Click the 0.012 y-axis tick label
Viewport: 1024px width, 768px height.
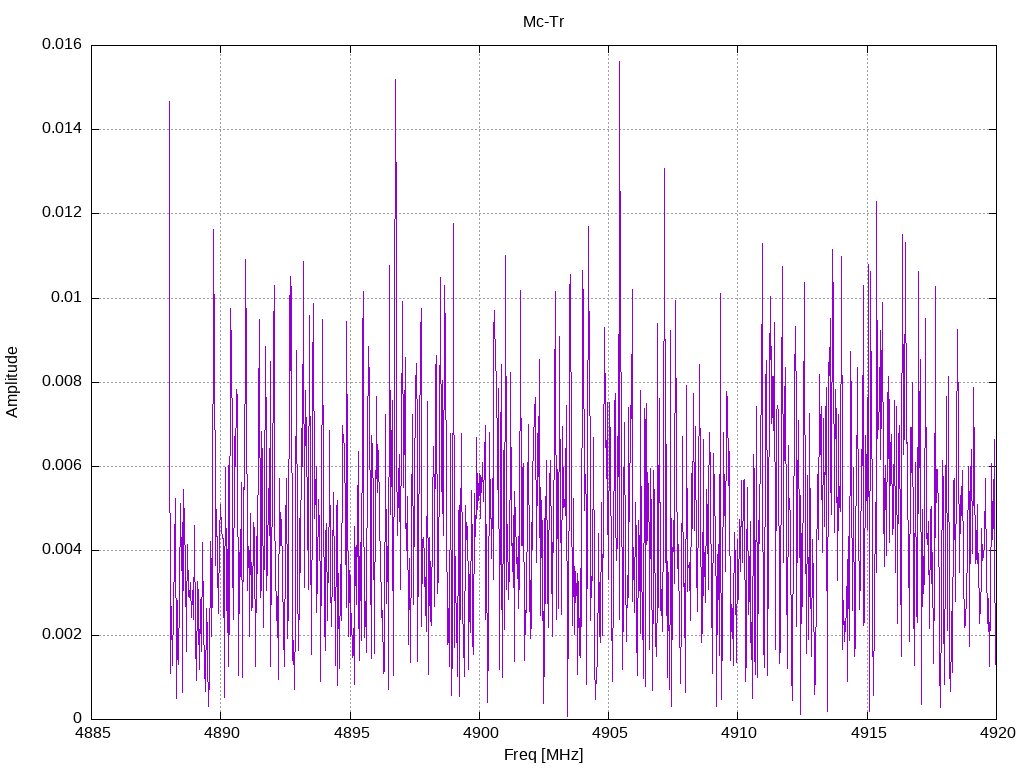tap(62, 213)
